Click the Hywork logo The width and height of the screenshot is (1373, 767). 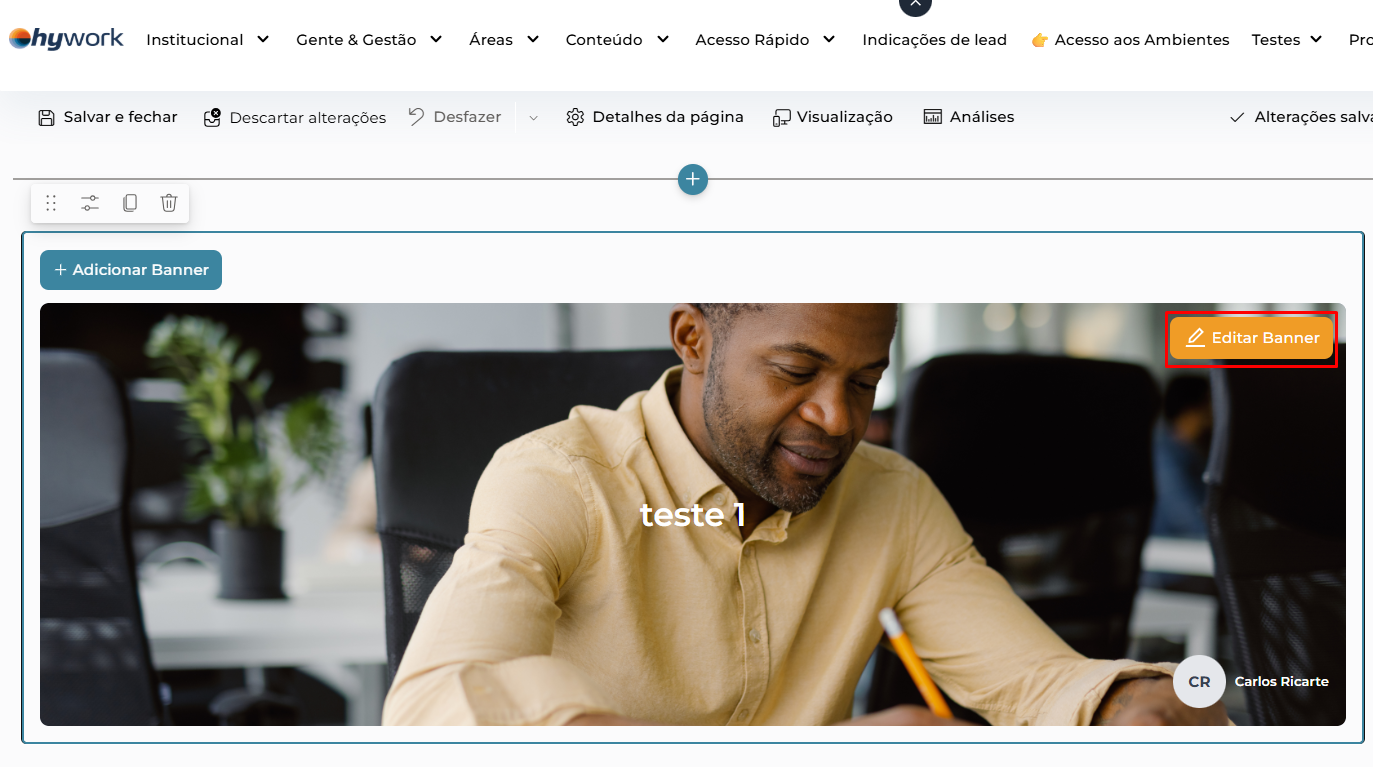point(66,39)
